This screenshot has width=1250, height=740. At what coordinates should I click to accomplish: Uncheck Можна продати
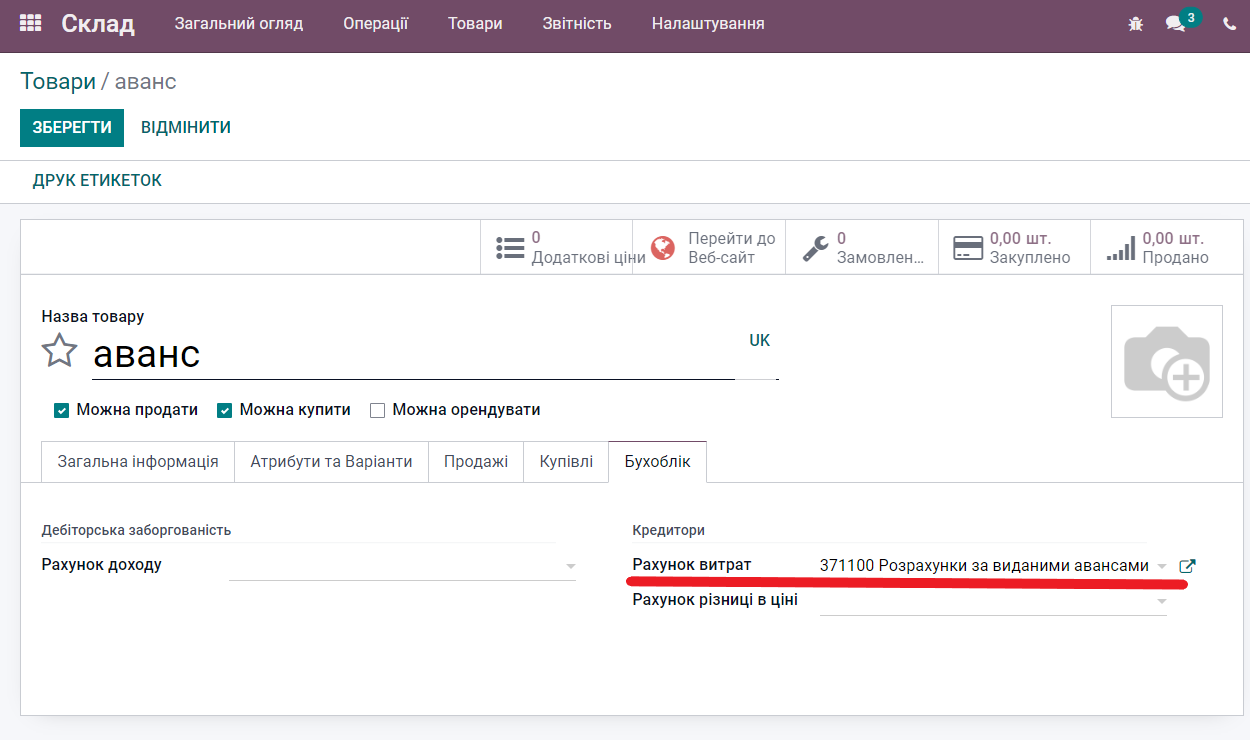(x=61, y=410)
